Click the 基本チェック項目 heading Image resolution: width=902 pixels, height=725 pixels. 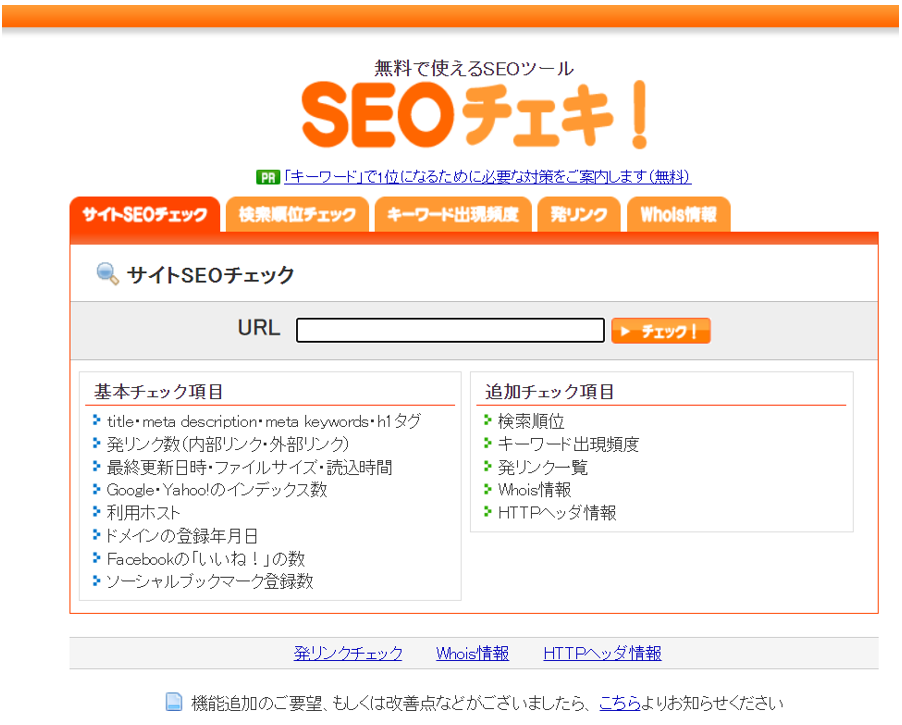click(159, 392)
